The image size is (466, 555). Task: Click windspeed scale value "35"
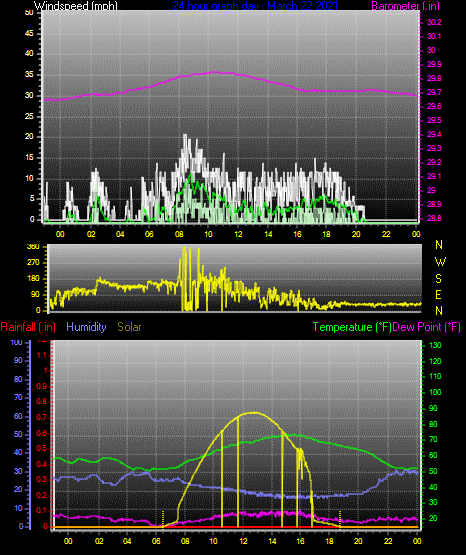pos(29,75)
